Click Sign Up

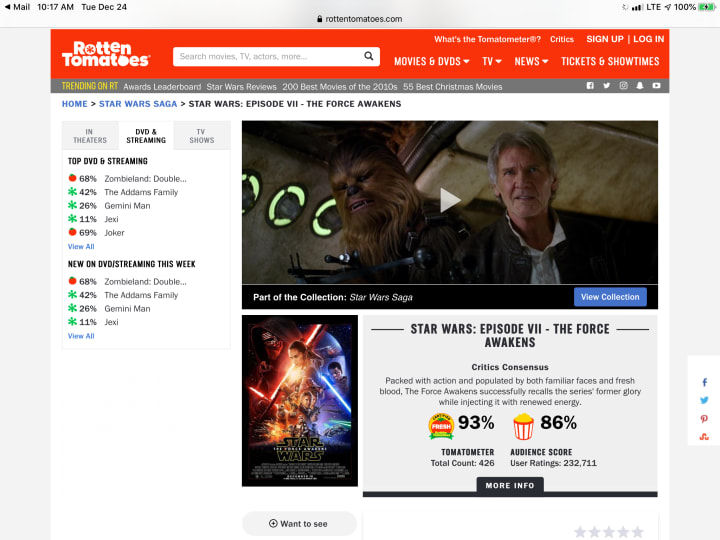click(x=605, y=39)
